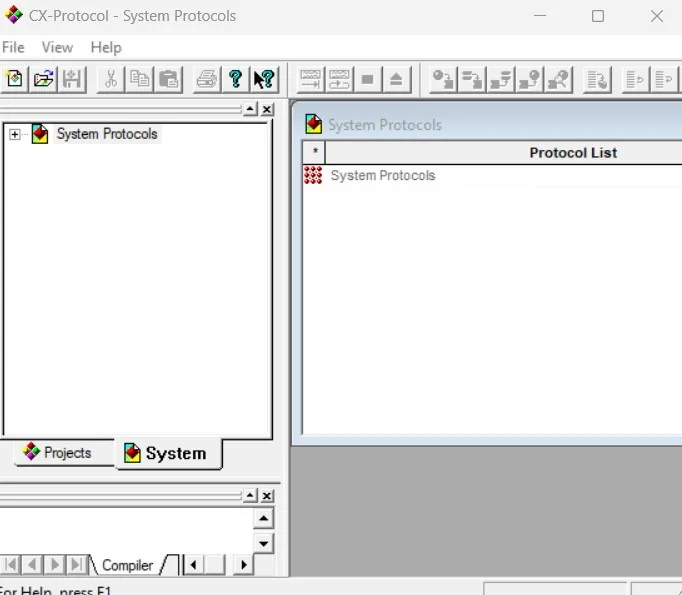Minimize the CX-Protocol window
Screen dimensions: 682x595
click(540, 16)
